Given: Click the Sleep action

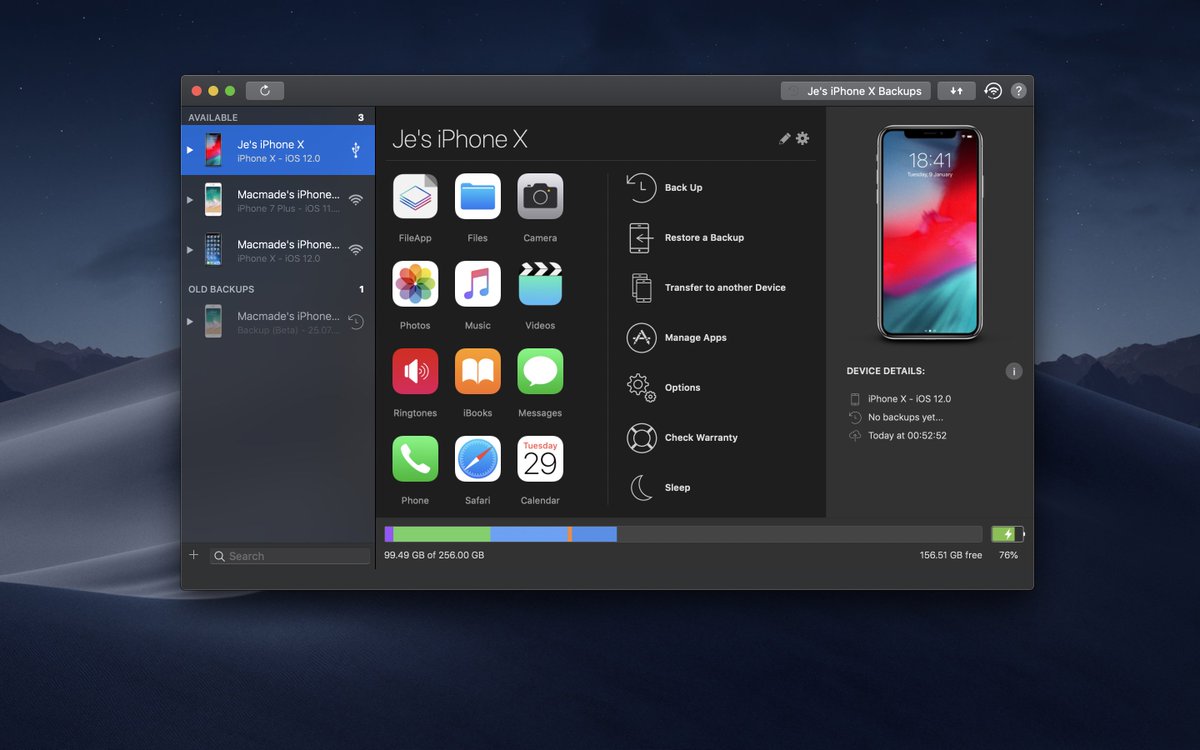Looking at the screenshot, I should coord(659,488).
